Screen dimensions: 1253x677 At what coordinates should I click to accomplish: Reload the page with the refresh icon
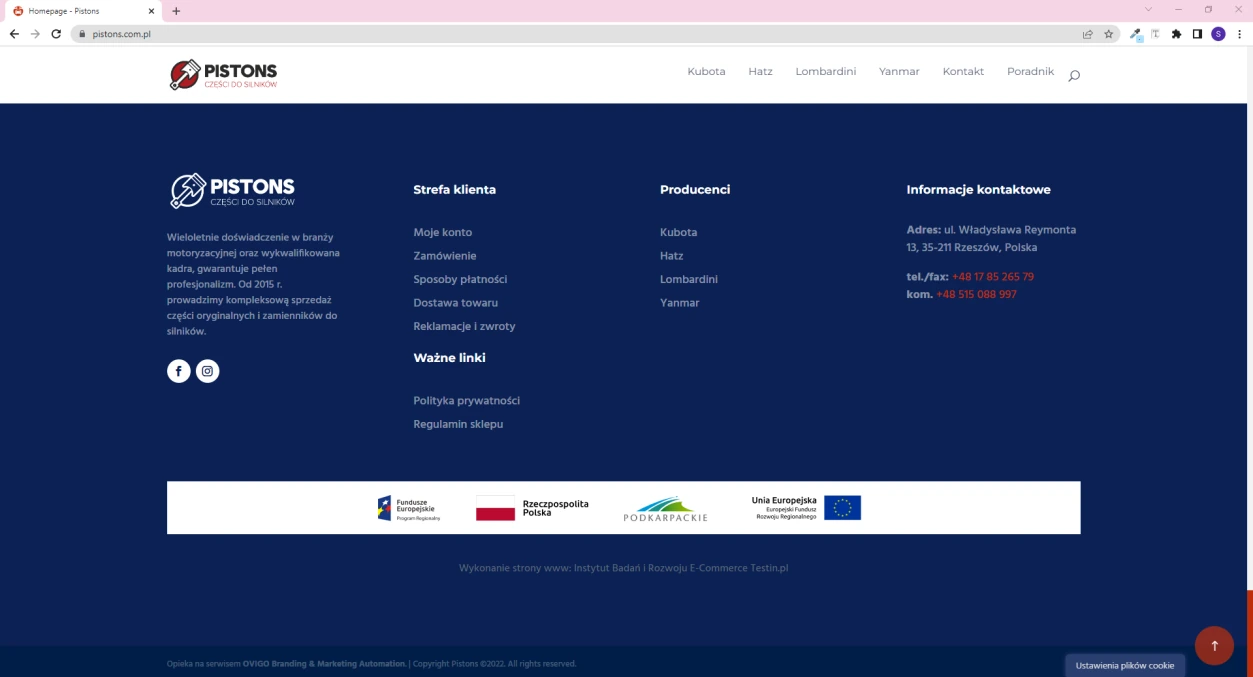[56, 34]
